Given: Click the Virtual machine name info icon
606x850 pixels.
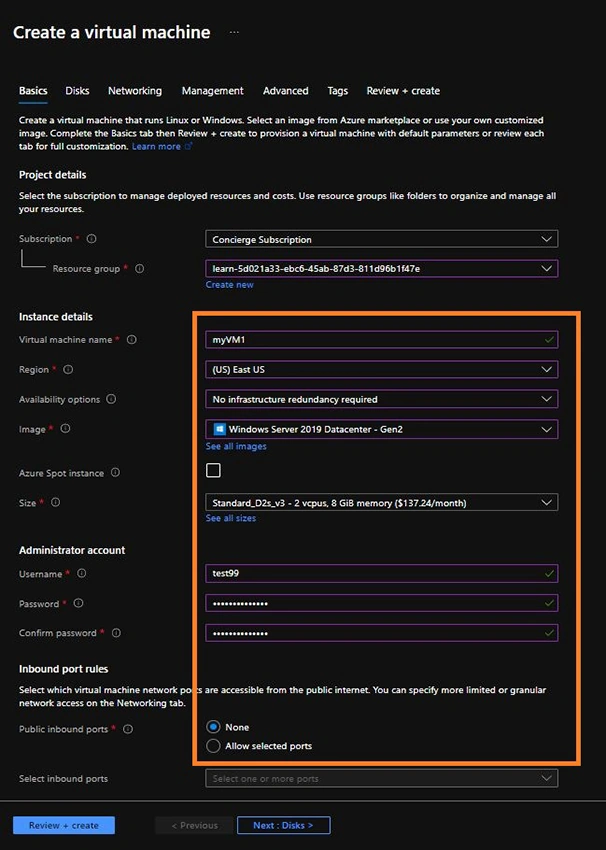Looking at the screenshot, I should 132,339.
